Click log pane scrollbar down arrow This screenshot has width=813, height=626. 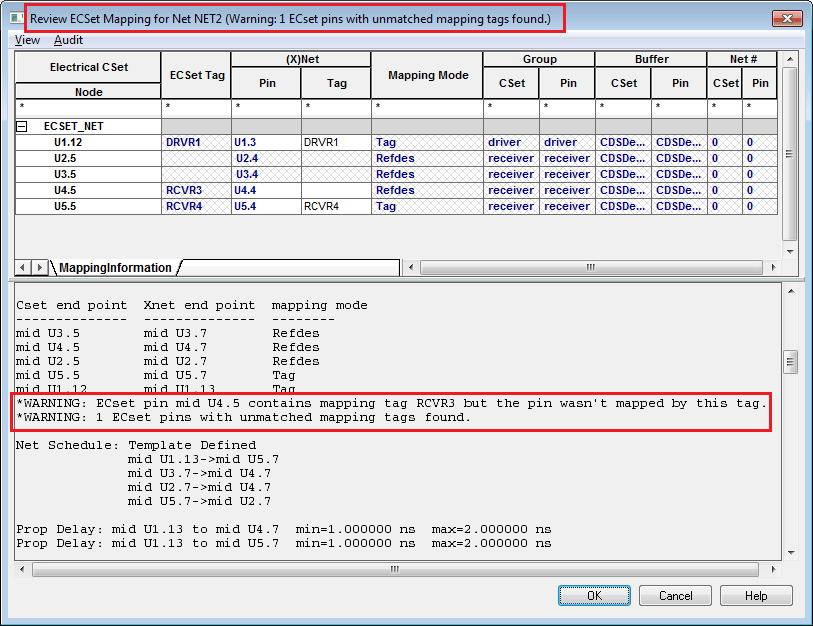click(791, 553)
